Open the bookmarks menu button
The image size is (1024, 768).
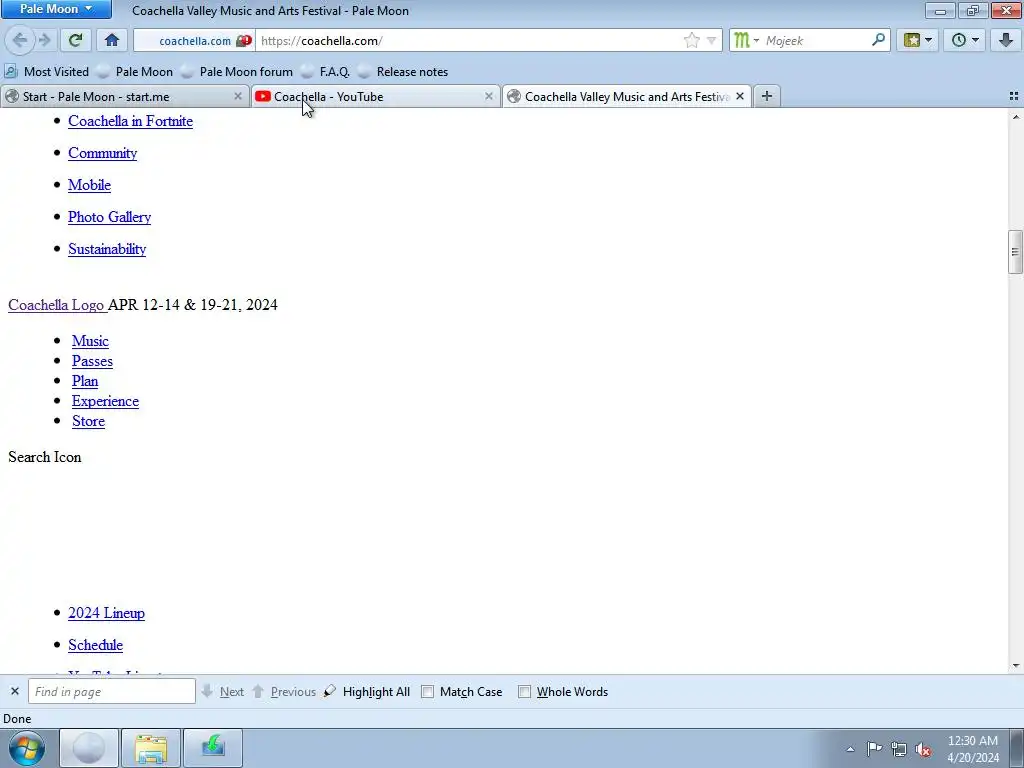coord(912,40)
